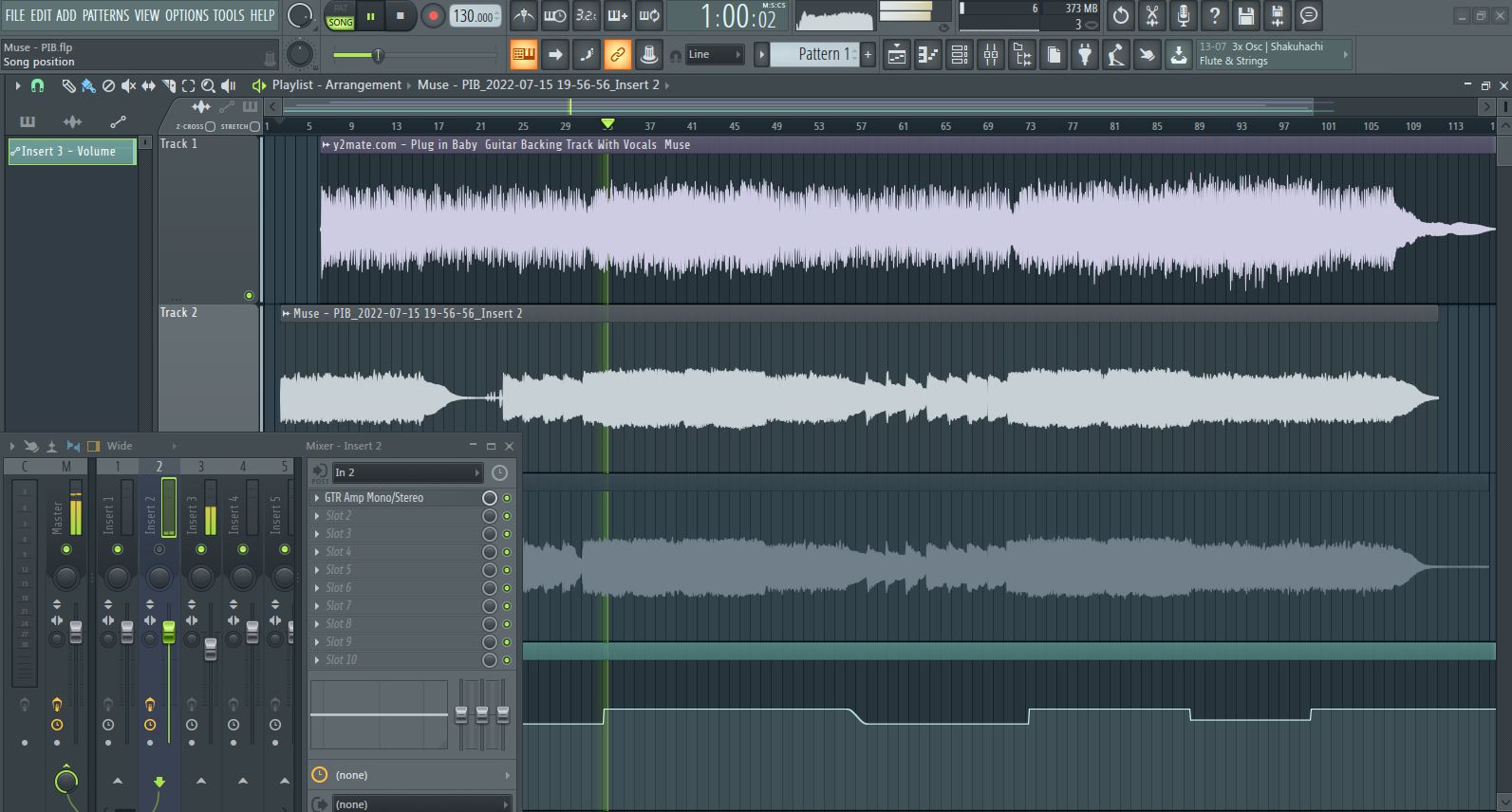Click the Track 2 header

208,368
